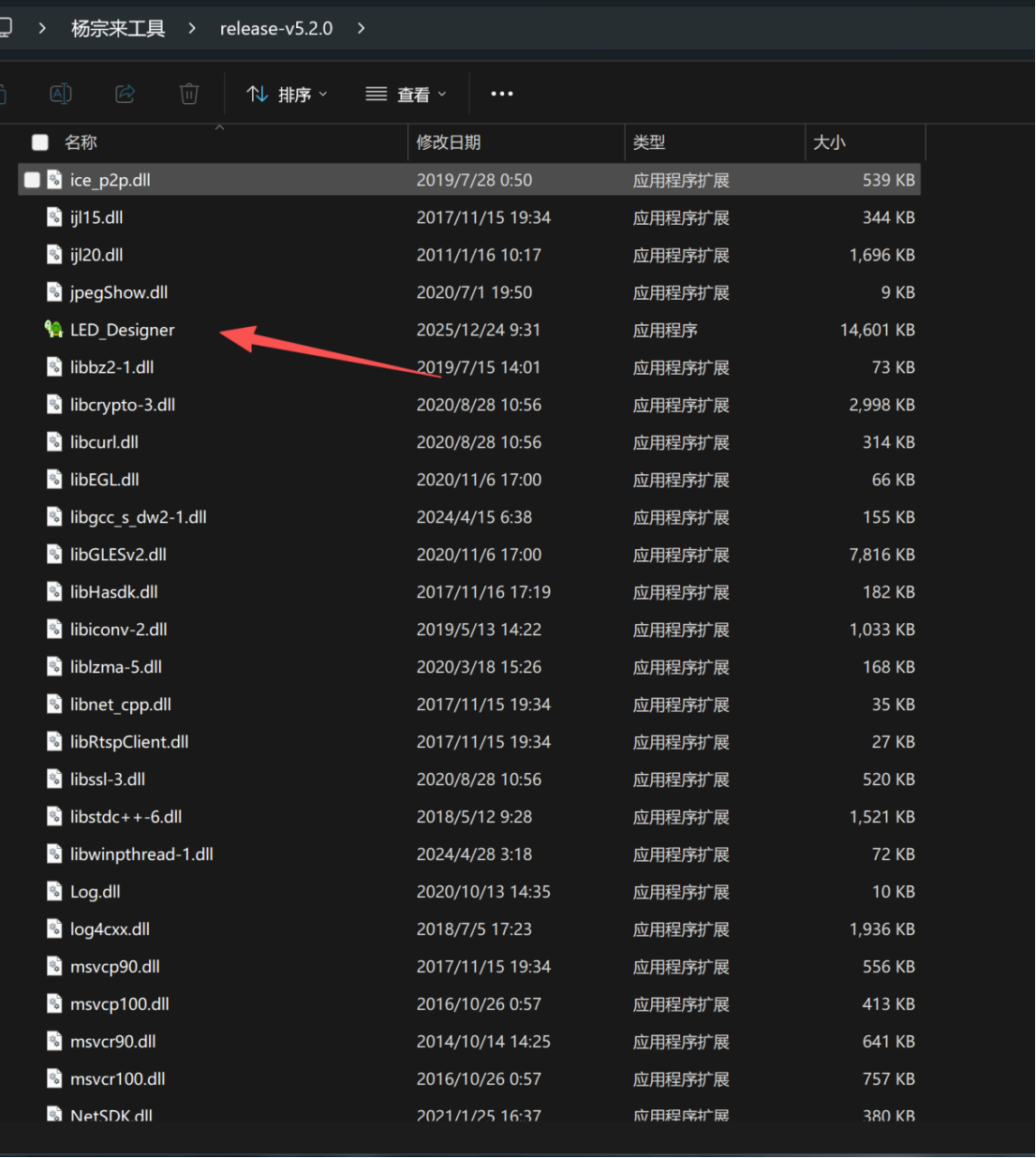Click the file icon beside liblzma-5.dll
Image resolution: width=1036 pixels, height=1158 pixels.
click(x=55, y=667)
